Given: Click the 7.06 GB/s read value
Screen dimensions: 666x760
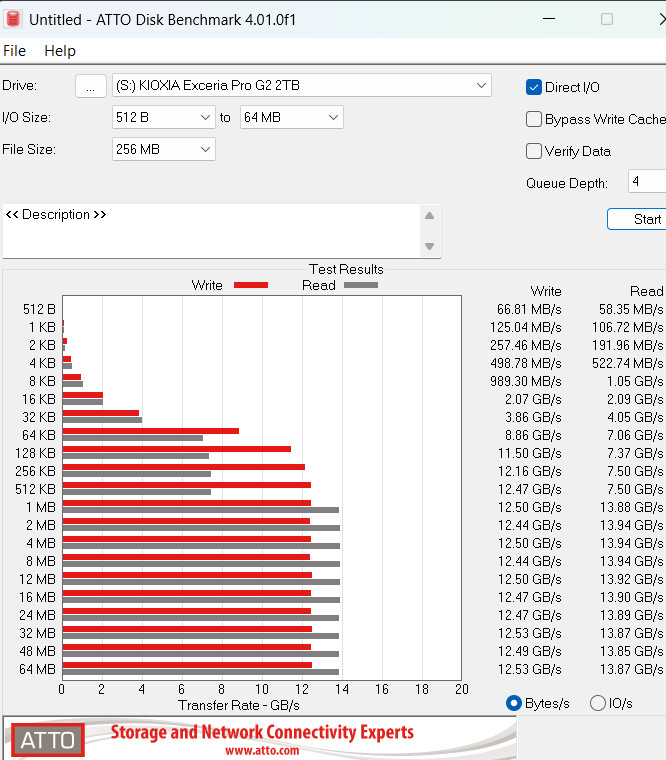Looking at the screenshot, I should coord(635,435).
